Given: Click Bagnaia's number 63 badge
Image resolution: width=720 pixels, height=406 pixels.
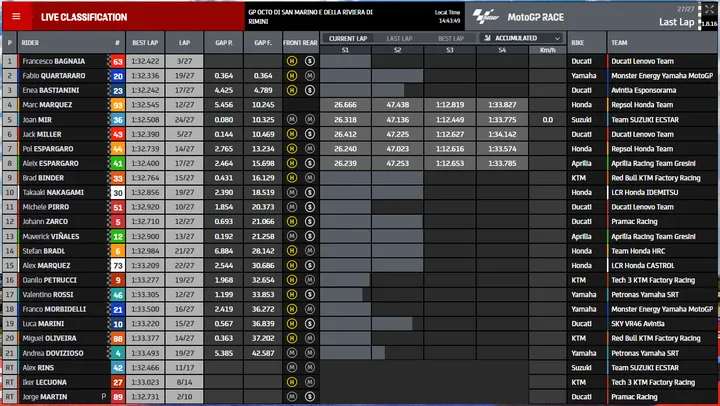Looking at the screenshot, I should (118, 62).
